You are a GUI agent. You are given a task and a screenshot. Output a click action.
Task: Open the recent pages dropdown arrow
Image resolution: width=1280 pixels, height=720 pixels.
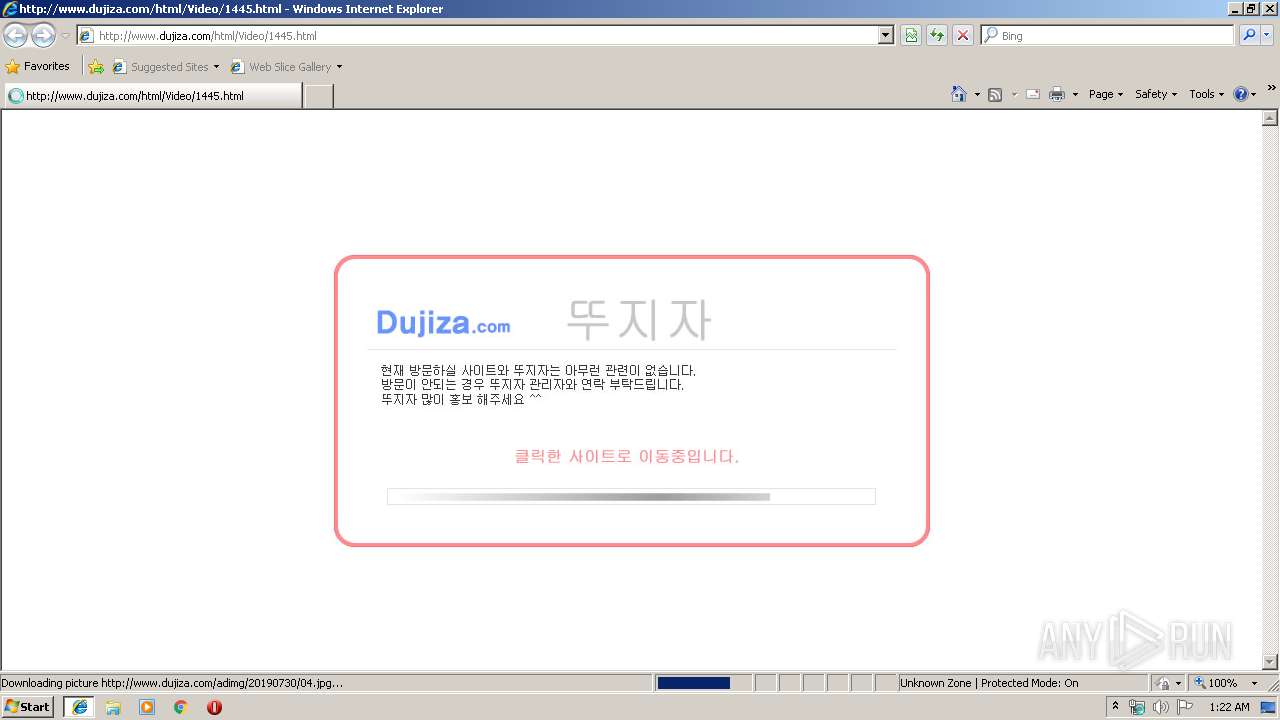[65, 36]
